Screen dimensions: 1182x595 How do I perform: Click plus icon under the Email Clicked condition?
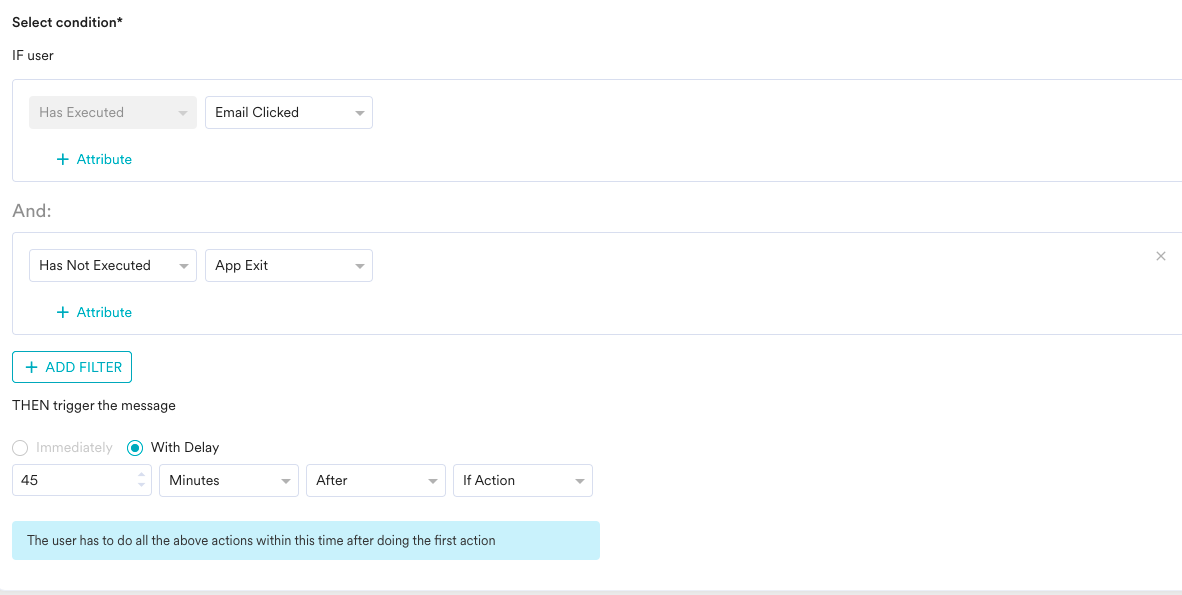63,159
